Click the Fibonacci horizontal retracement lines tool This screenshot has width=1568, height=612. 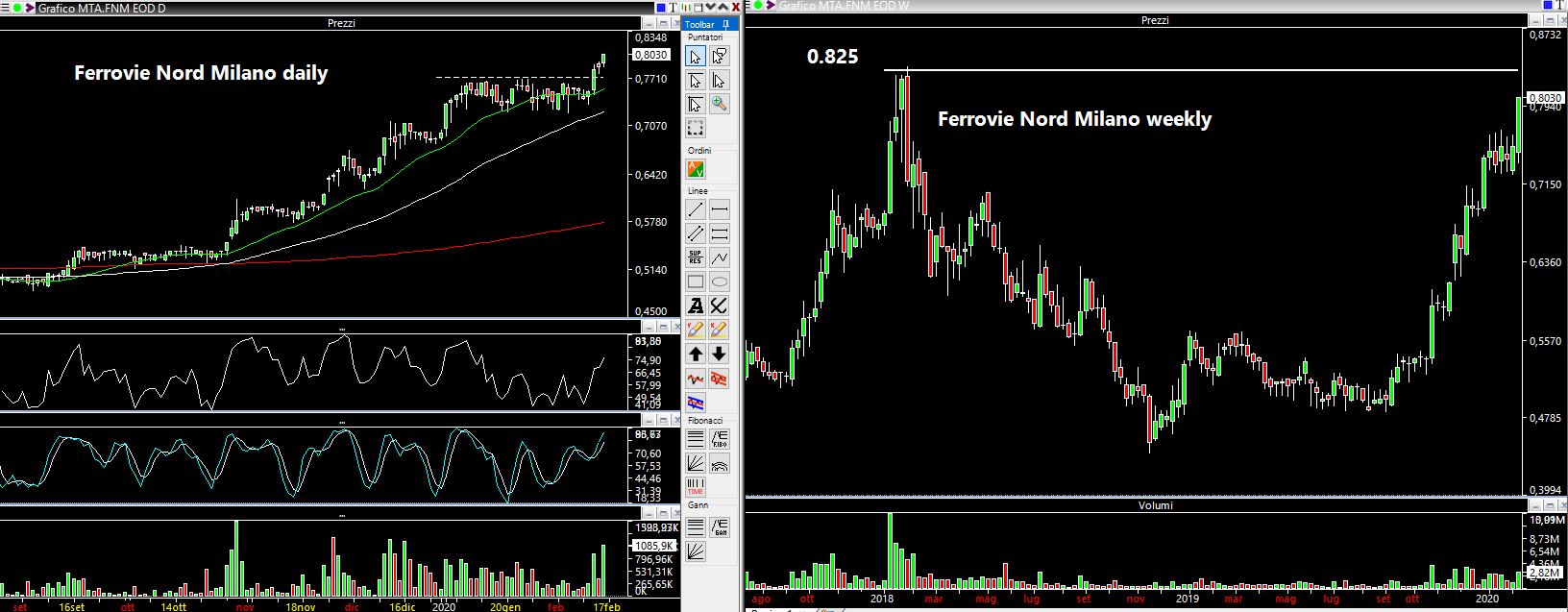(696, 440)
